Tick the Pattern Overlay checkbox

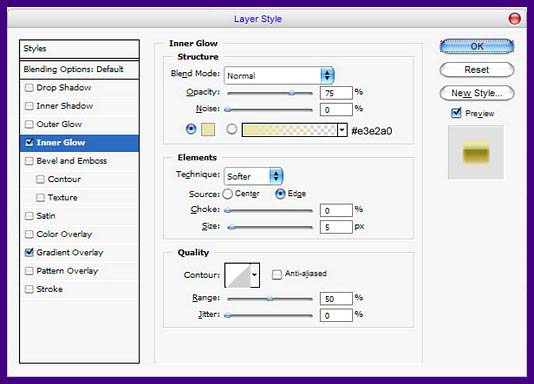29,271
